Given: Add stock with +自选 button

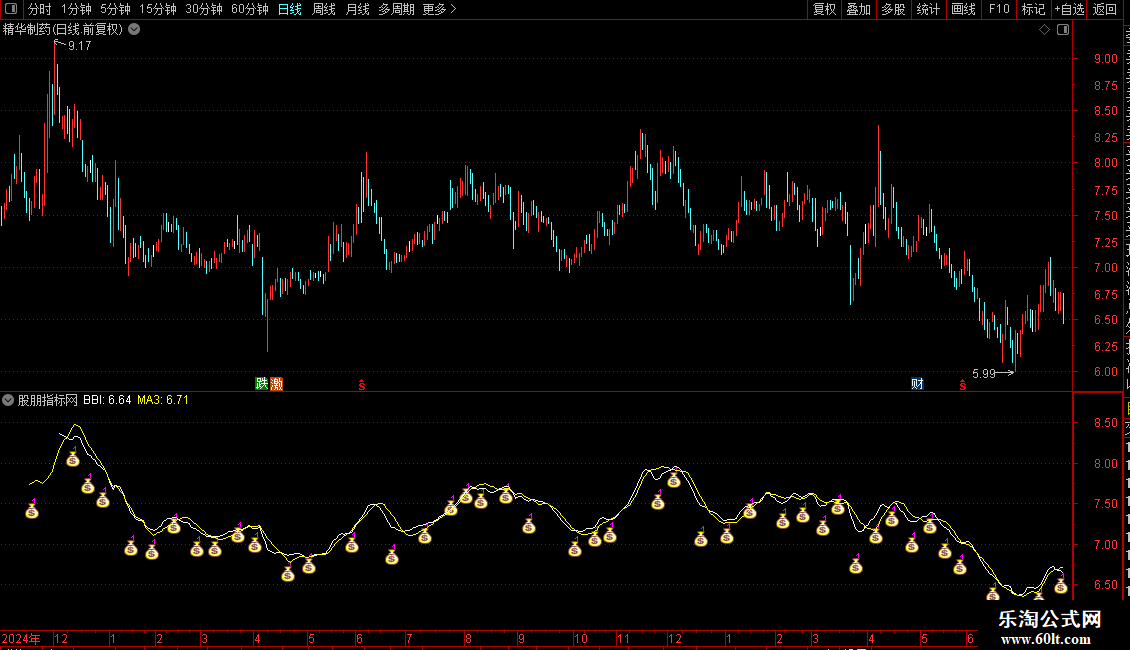Looking at the screenshot, I should coord(1069,9).
